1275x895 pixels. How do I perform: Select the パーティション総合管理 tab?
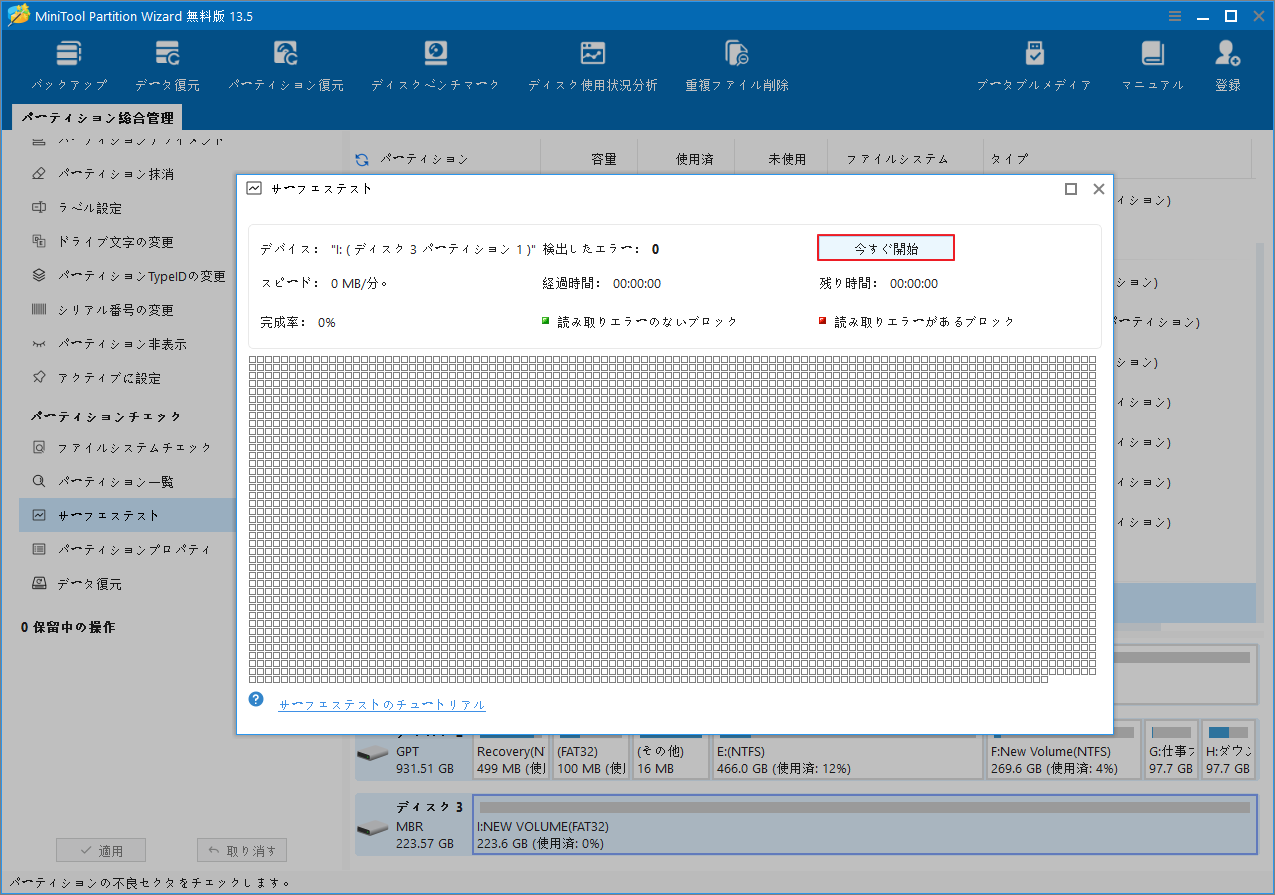(x=97, y=116)
